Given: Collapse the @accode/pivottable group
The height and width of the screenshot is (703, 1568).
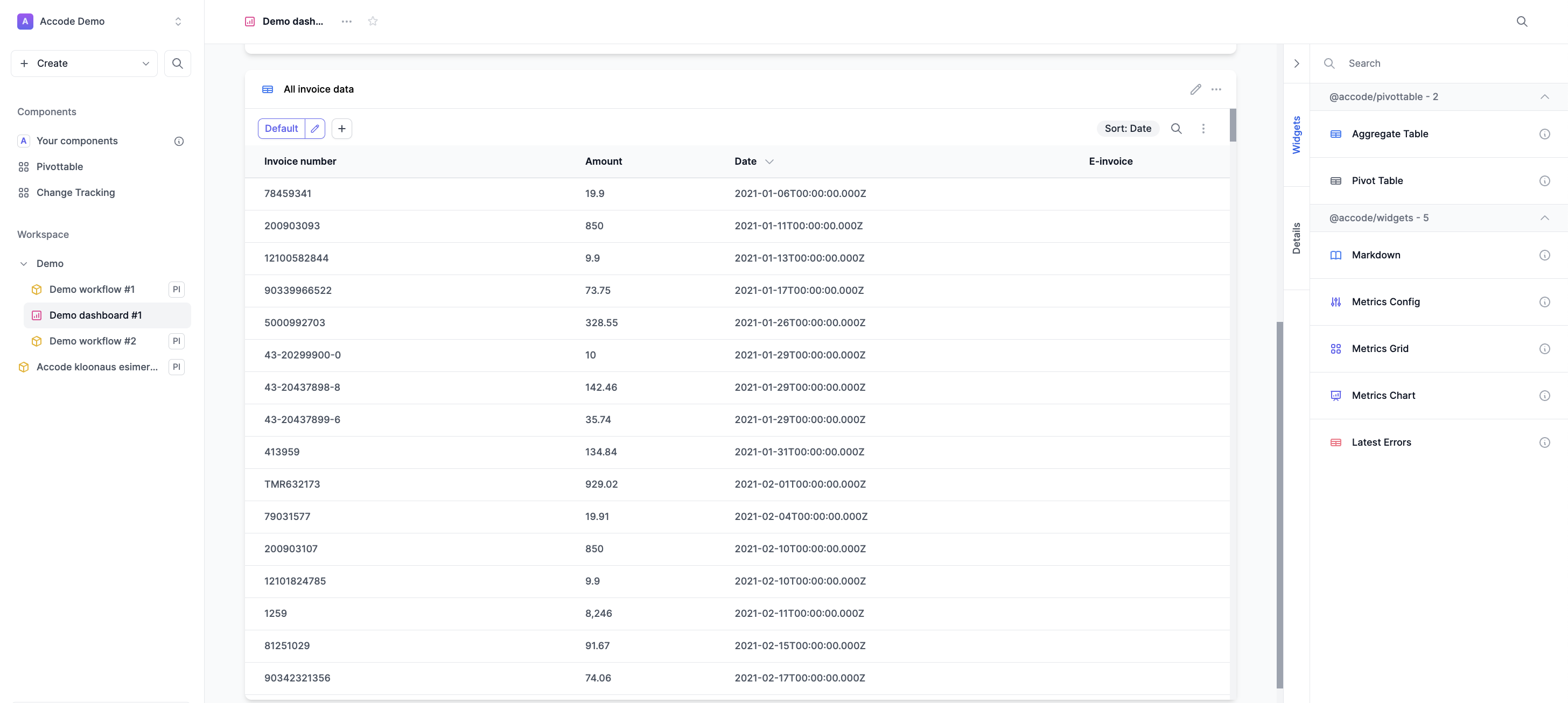Looking at the screenshot, I should [1544, 97].
